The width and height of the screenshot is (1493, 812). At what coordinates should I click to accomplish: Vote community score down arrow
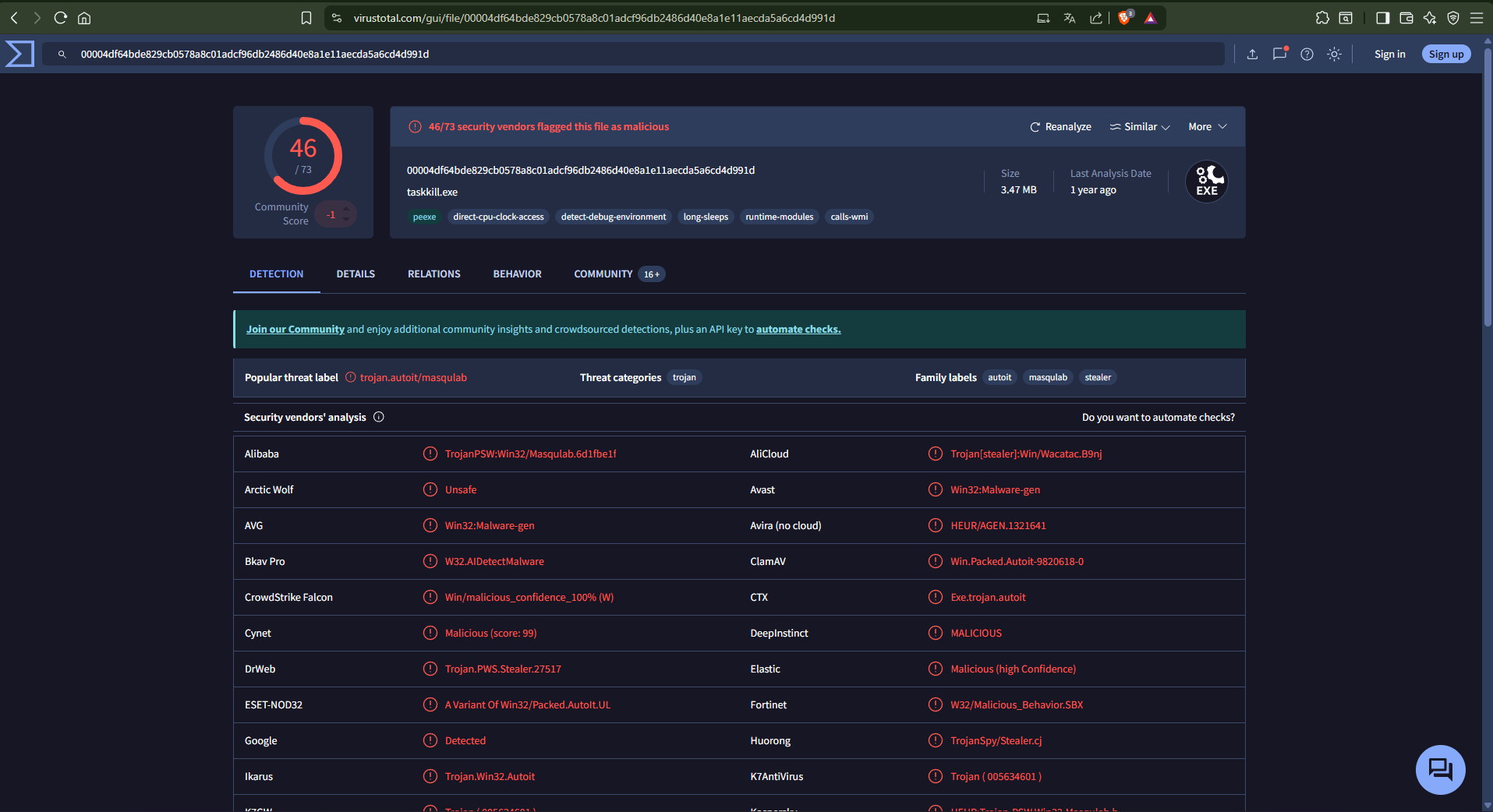pos(346,220)
